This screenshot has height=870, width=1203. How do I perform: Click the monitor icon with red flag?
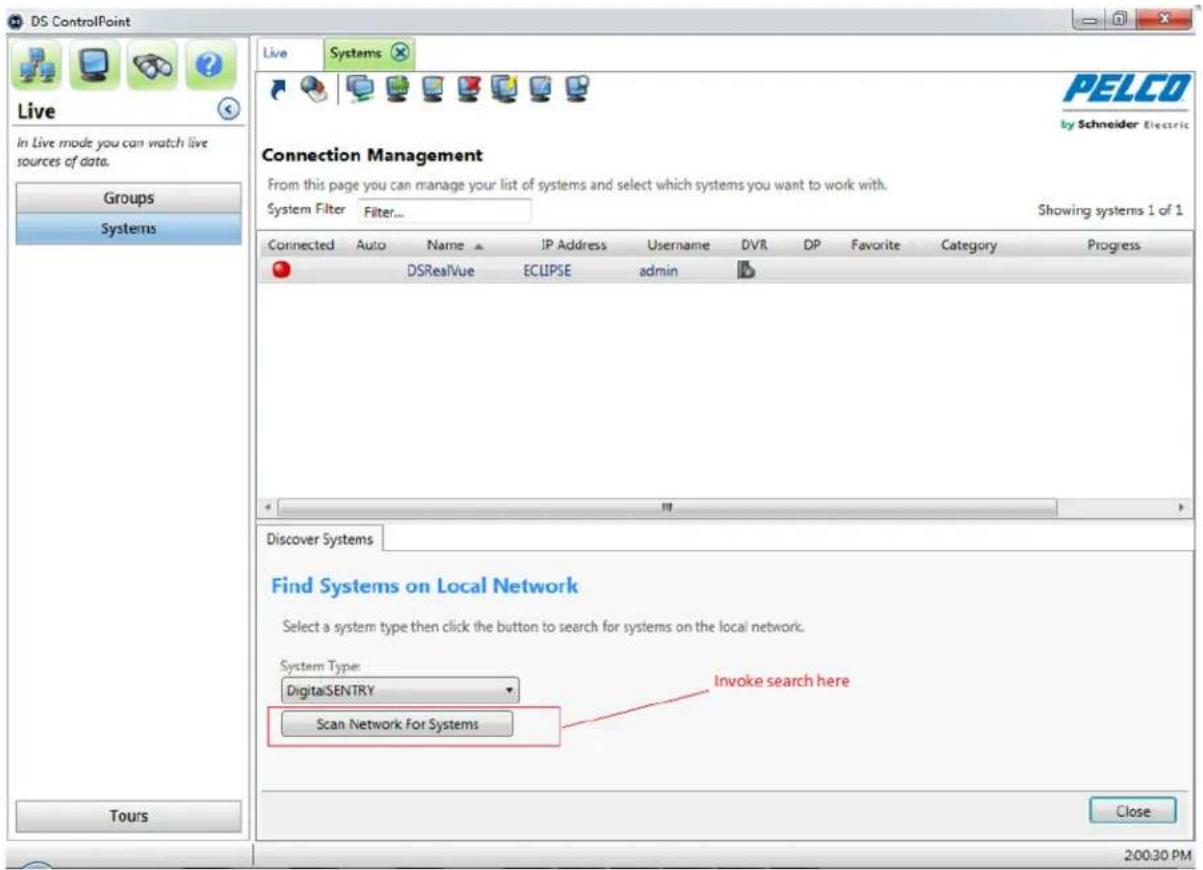[467, 90]
